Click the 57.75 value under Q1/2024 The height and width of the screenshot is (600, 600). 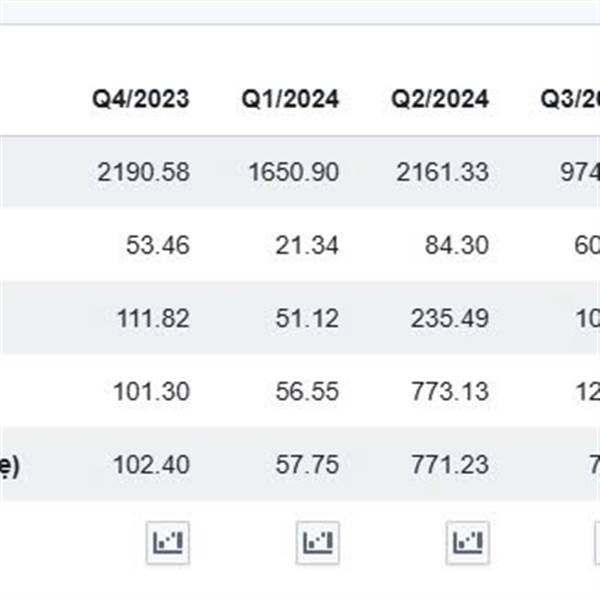coord(307,465)
